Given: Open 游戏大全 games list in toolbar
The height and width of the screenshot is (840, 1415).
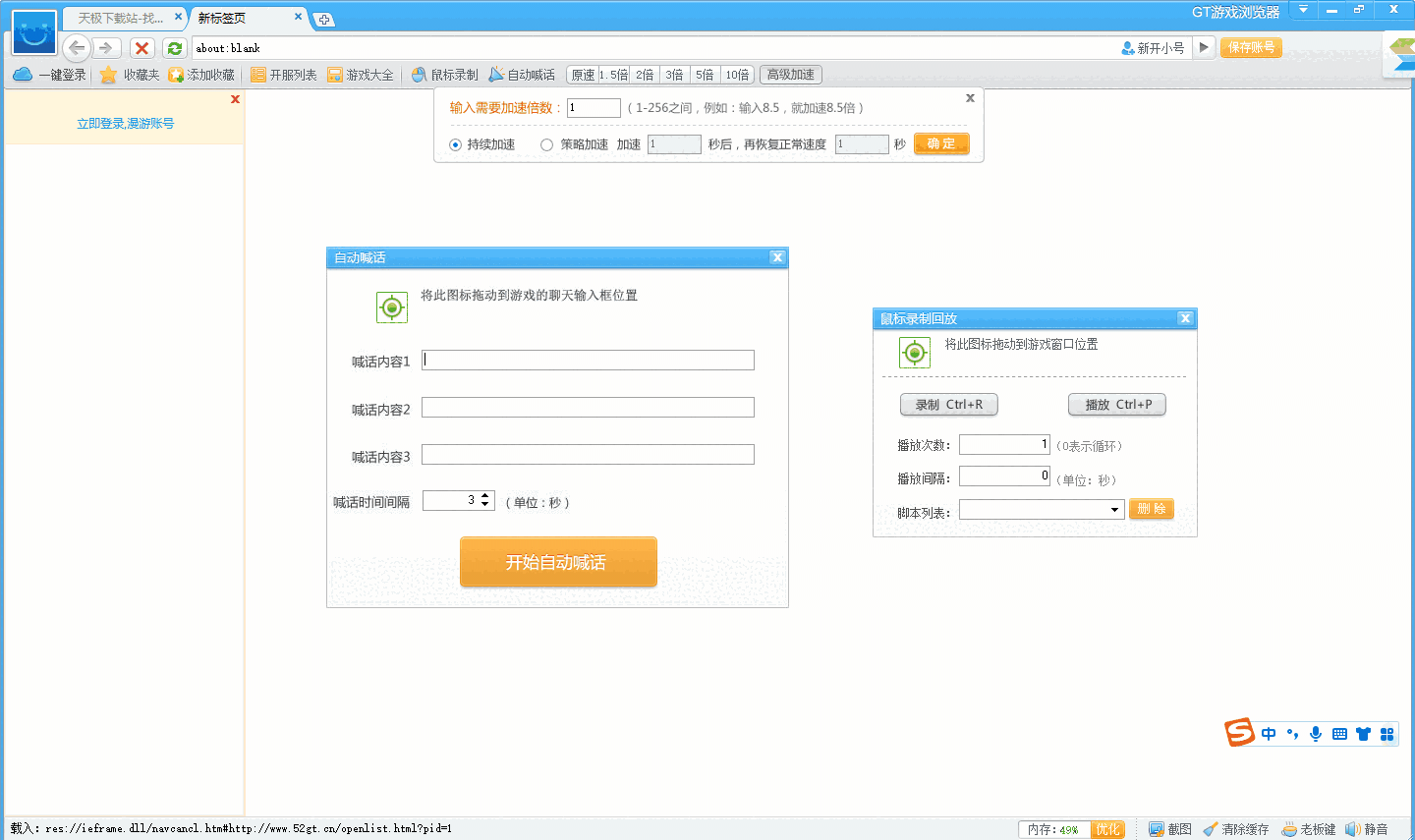Looking at the screenshot, I should 361,75.
